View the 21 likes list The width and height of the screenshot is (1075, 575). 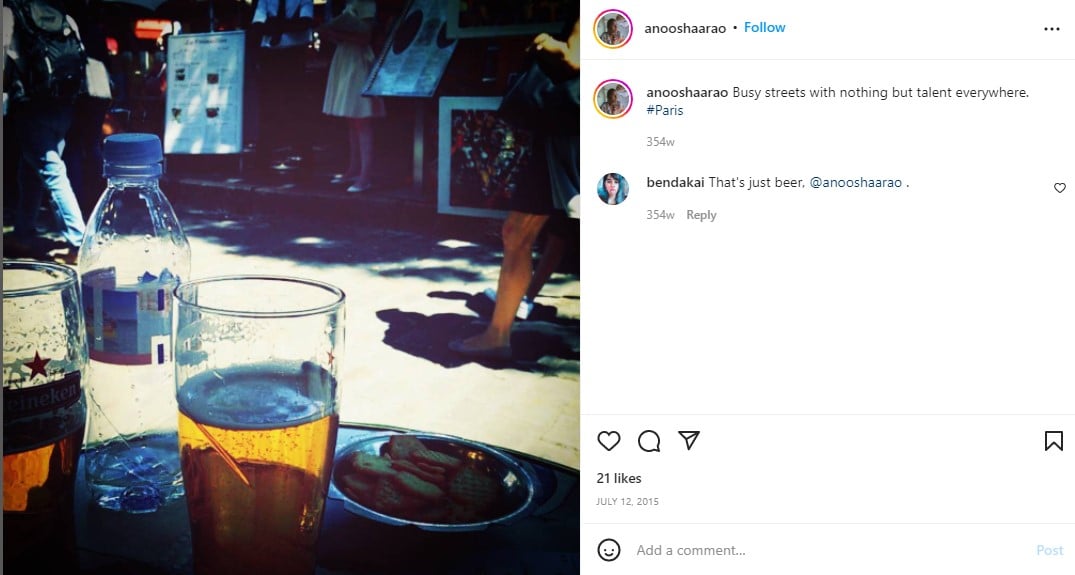coord(618,478)
